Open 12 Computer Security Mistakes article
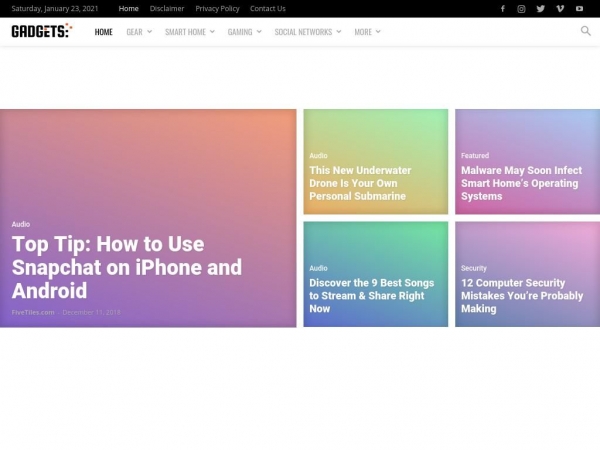This screenshot has width=600, height=450. 522,296
